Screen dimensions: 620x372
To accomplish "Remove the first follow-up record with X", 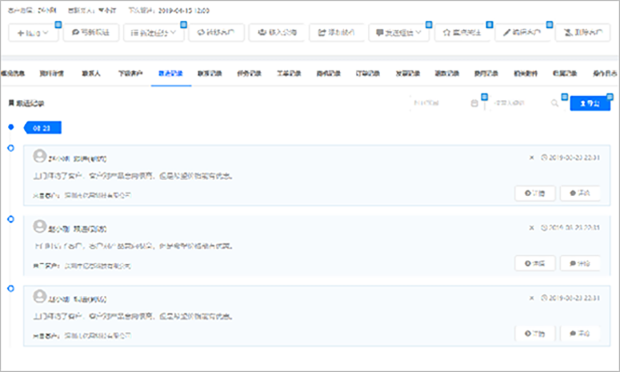I will [531, 157].
